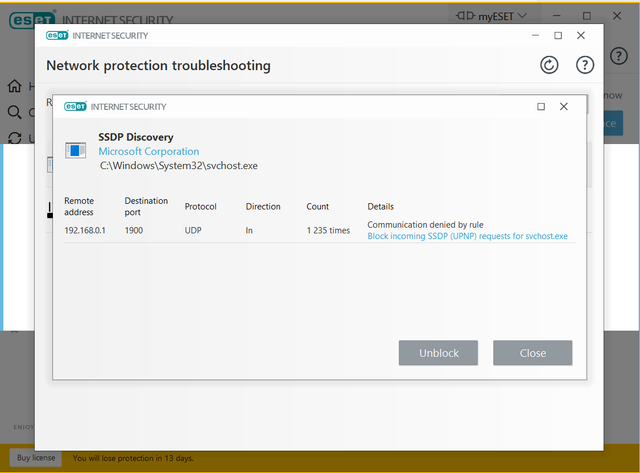
Task: Open the myESET dropdown in main window
Action: click(491, 16)
